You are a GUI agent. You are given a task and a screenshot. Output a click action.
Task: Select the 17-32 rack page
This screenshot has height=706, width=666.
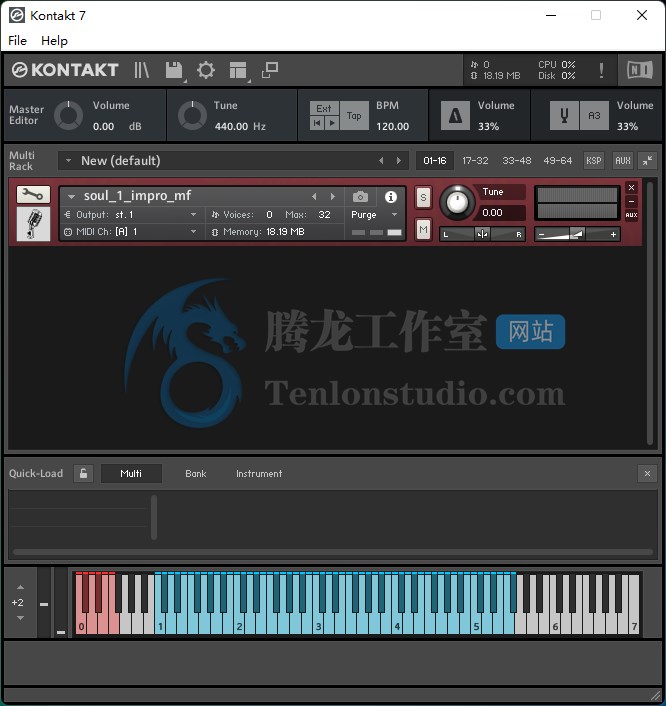pyautogui.click(x=475, y=161)
